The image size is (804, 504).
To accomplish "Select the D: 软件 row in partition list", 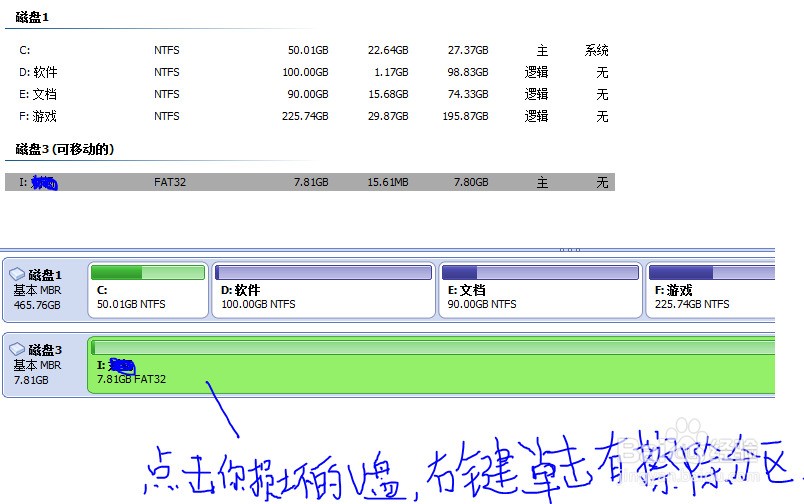I will (310, 72).
